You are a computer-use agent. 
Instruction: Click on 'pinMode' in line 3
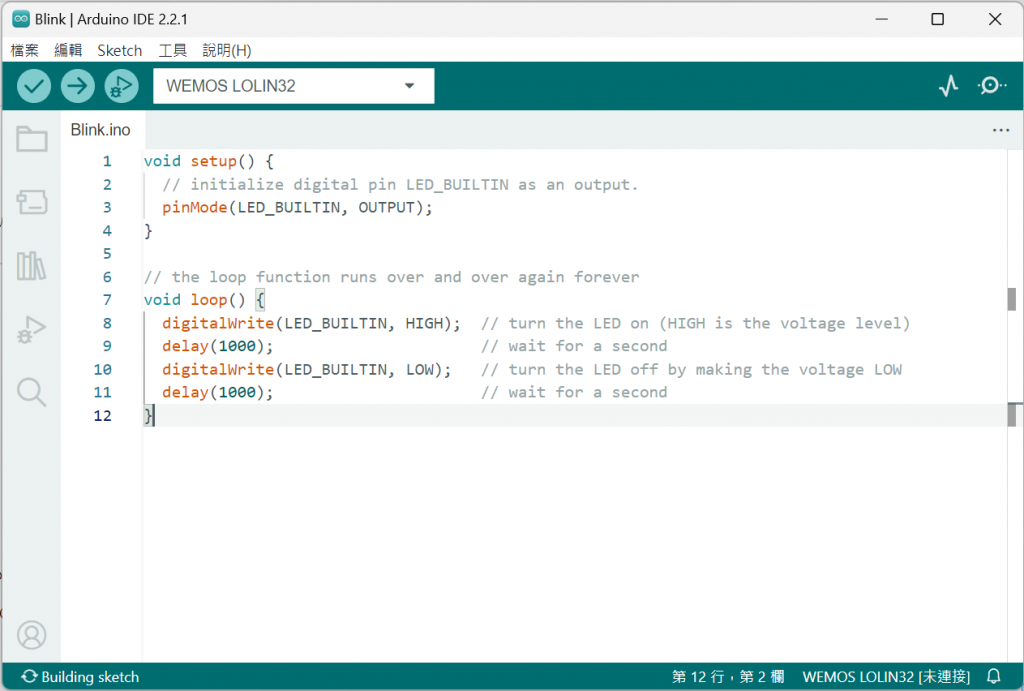pos(195,208)
